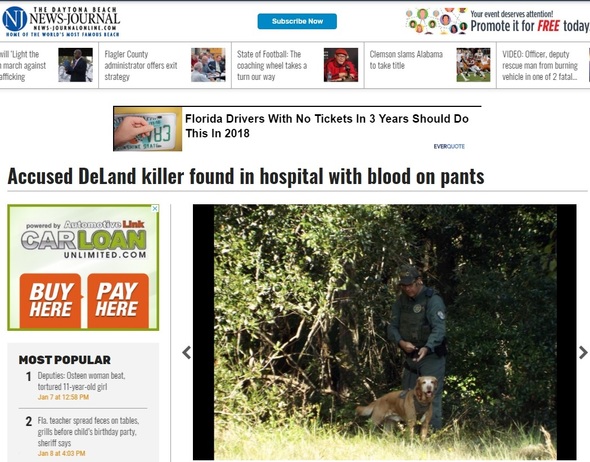The width and height of the screenshot is (590, 462).
Task: Click the Promote it for FREE banner
Action: 497,21
